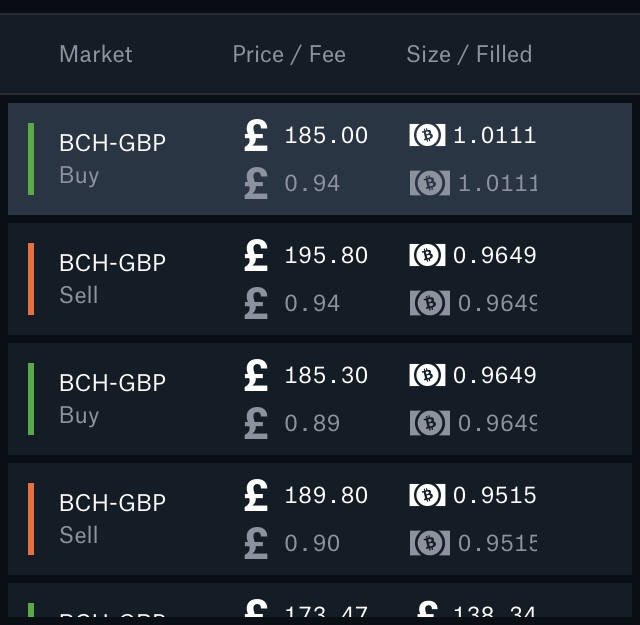Click the pound icon beside fee 0.90
The image size is (640, 625).
tap(256, 543)
